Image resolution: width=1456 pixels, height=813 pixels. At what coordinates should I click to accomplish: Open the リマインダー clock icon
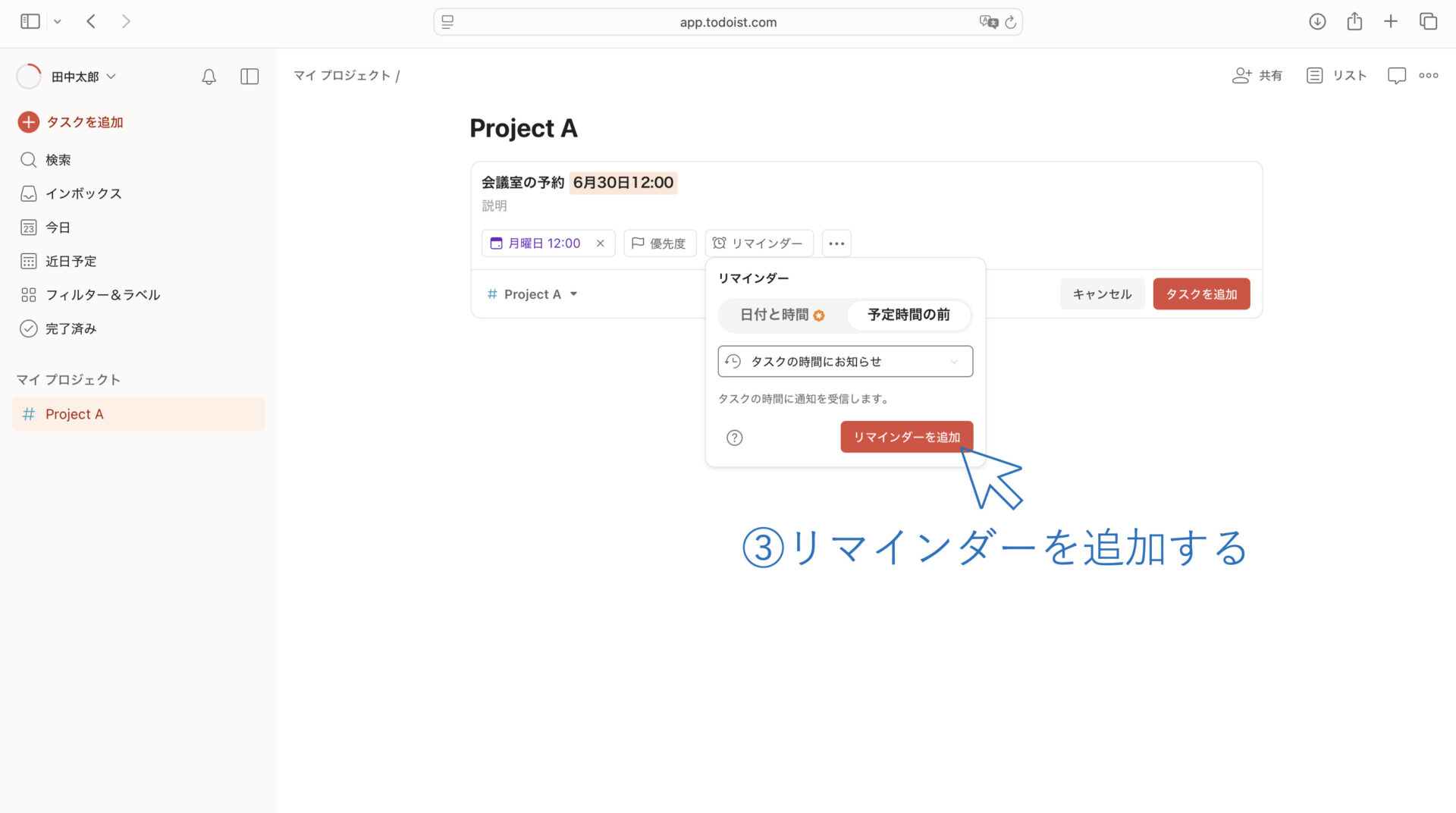pyautogui.click(x=720, y=243)
